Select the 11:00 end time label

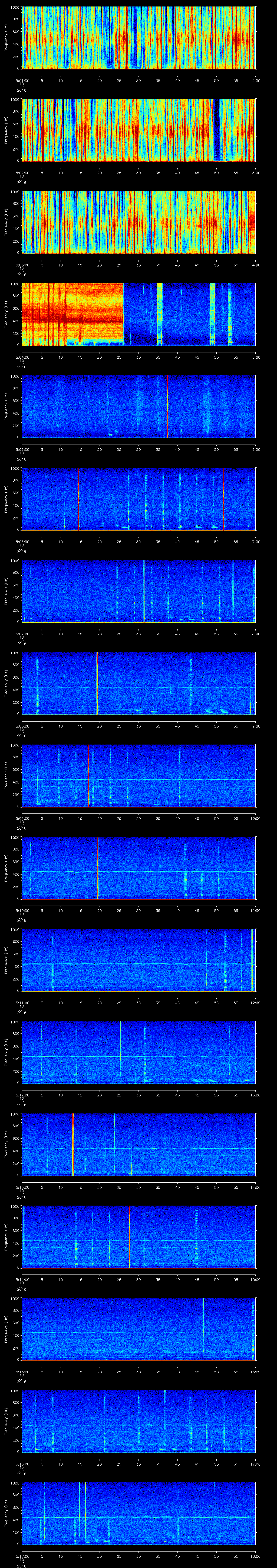[256, 910]
